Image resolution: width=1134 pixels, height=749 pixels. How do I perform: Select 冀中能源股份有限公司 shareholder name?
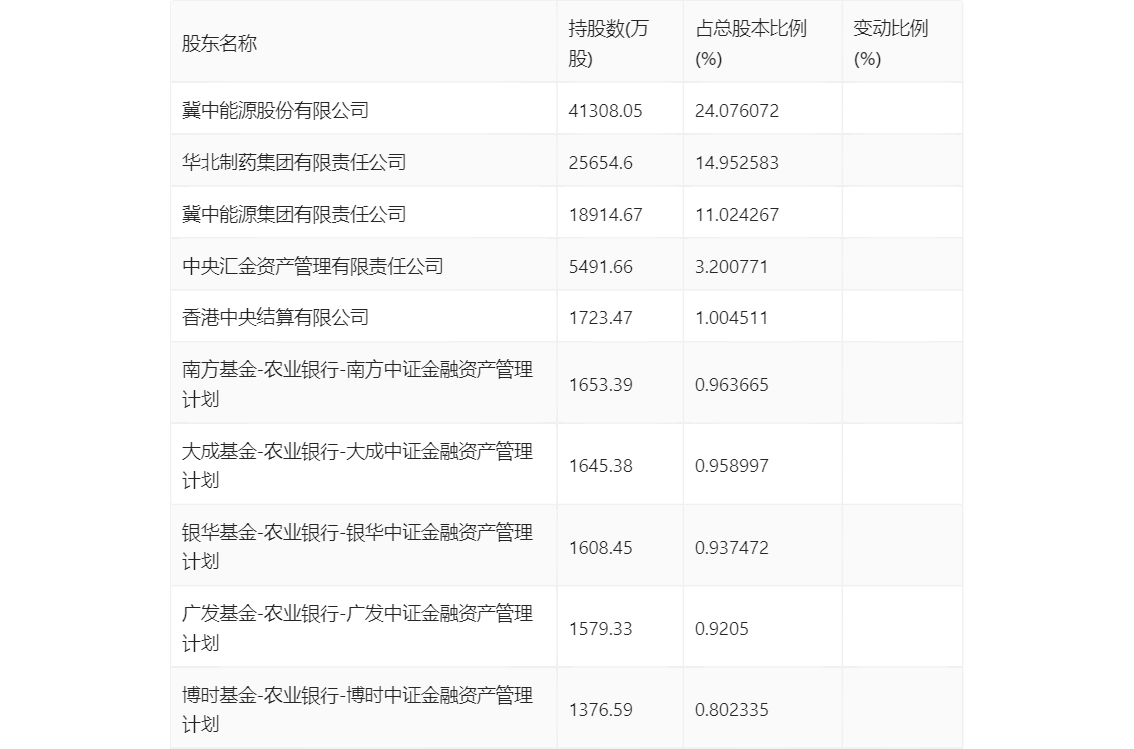tap(276, 111)
